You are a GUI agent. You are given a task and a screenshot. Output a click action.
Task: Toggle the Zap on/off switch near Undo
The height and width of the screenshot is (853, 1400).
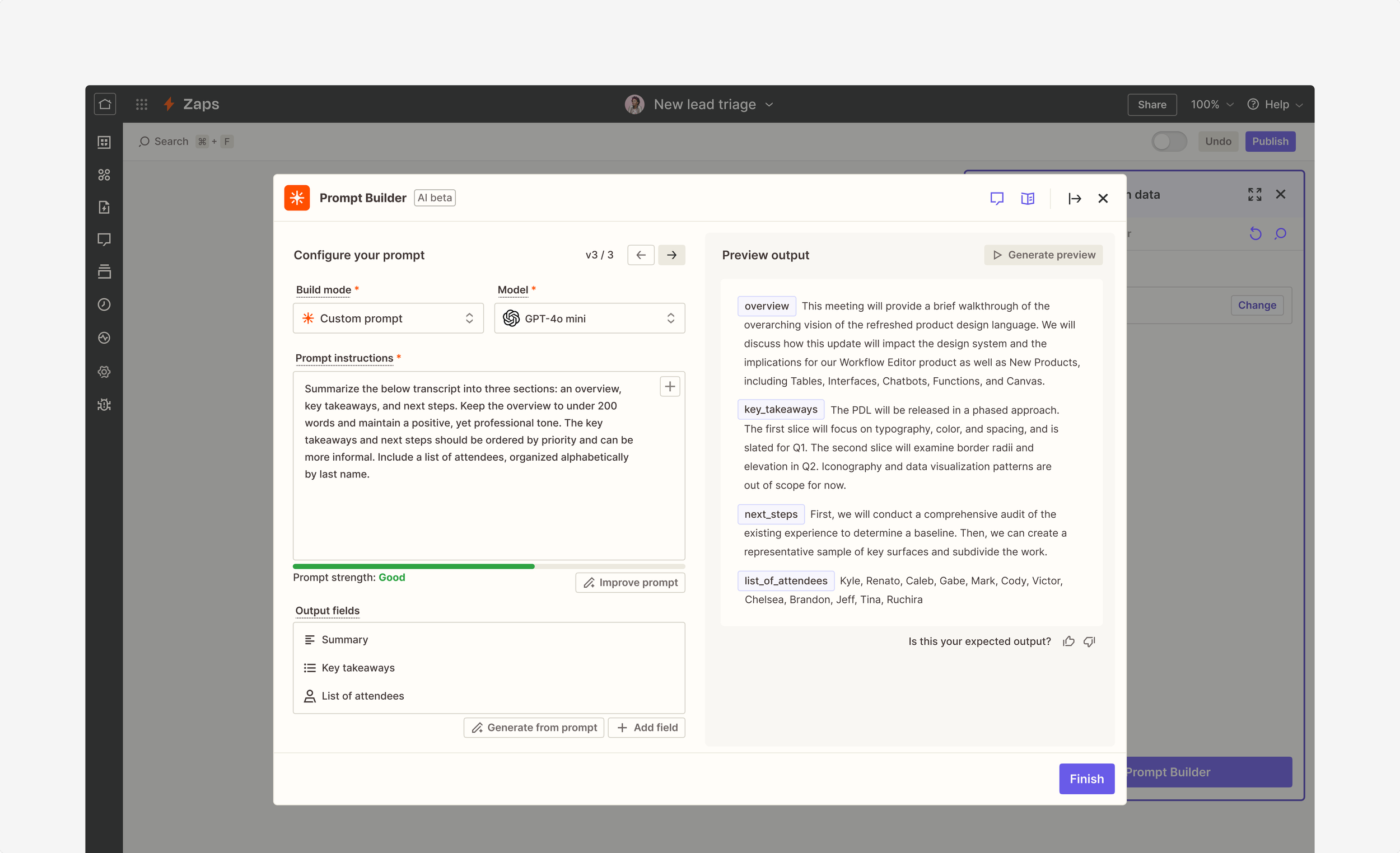1168,142
